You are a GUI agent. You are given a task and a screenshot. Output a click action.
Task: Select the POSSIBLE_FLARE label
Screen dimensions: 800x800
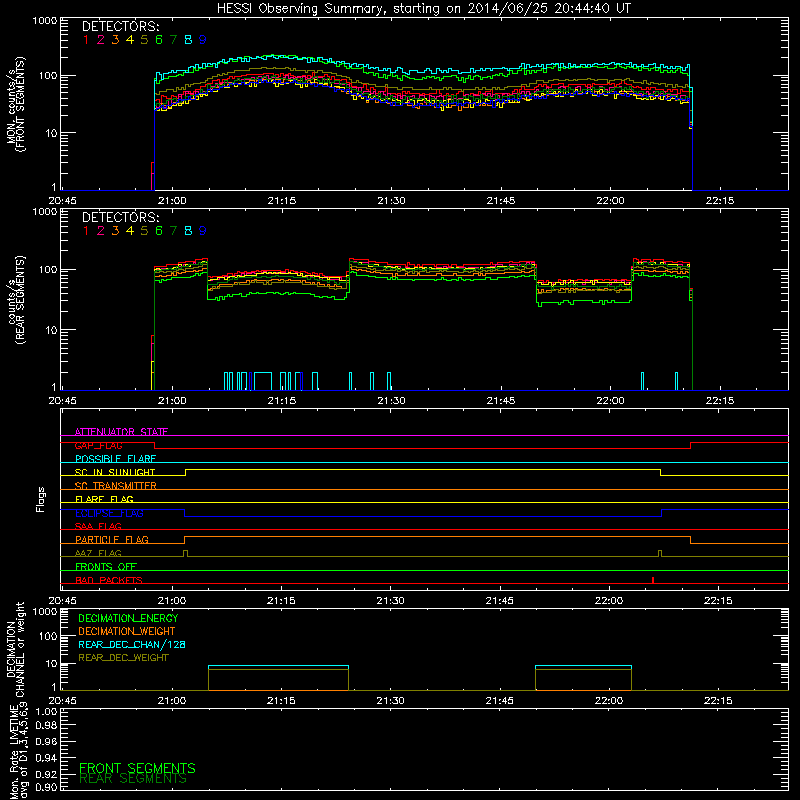click(x=115, y=459)
